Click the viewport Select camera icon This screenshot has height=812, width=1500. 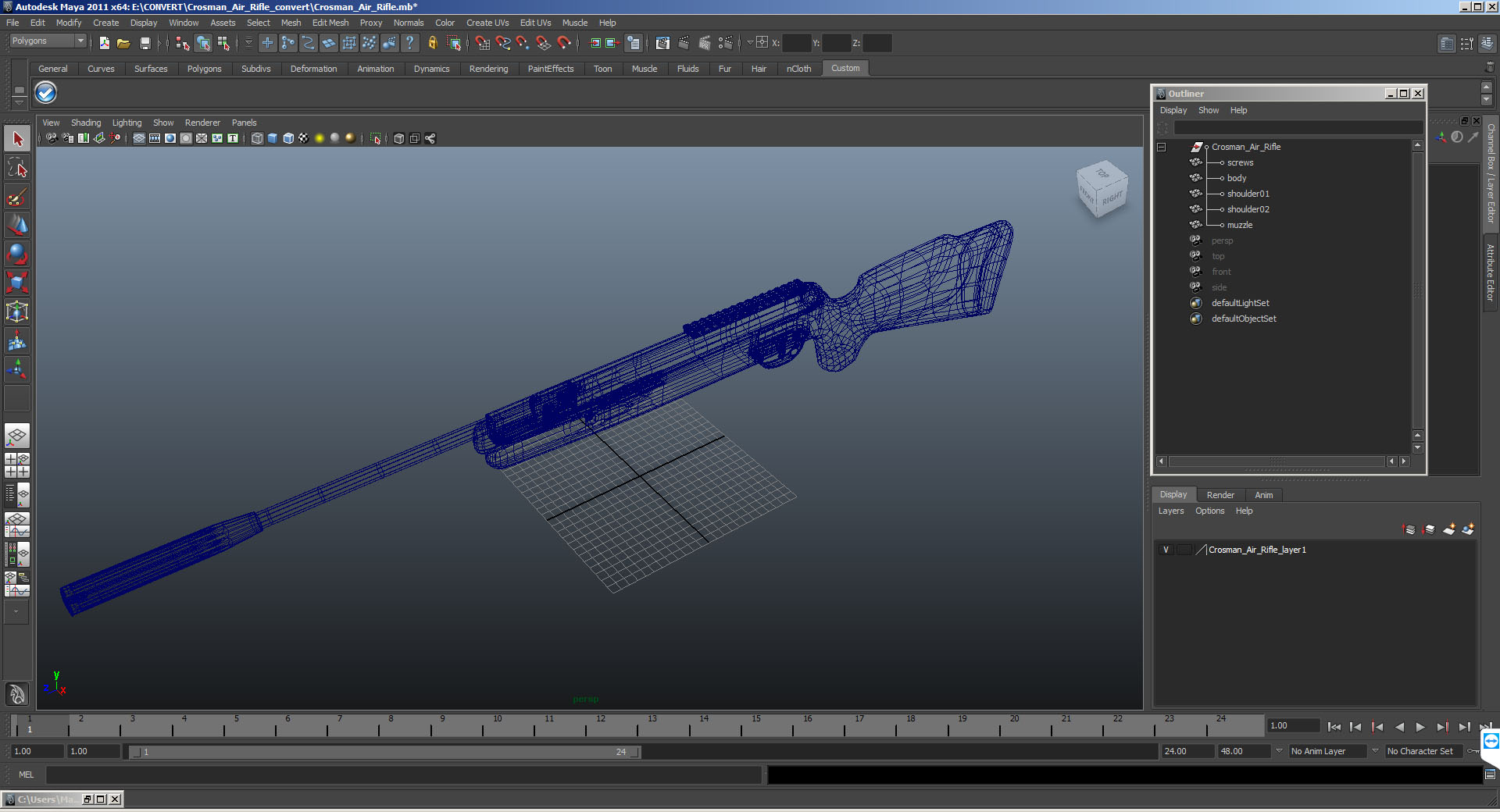(52, 138)
